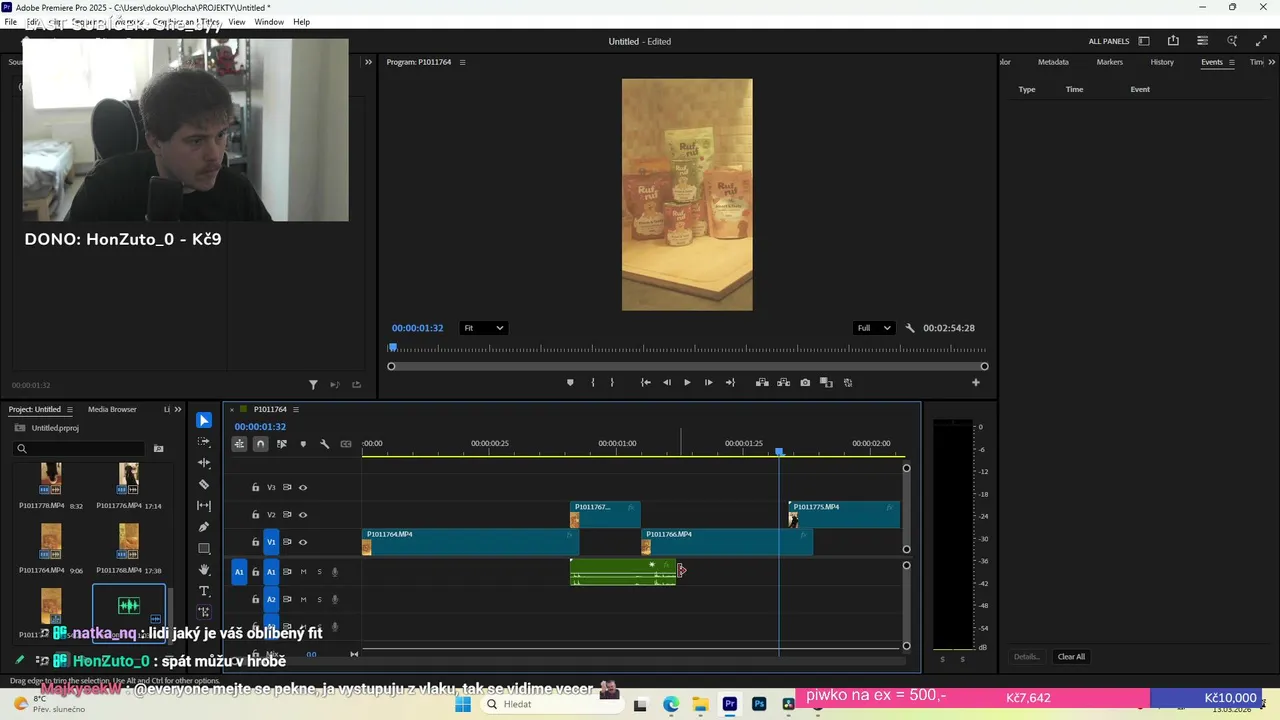Create a new bin in Project panel
1280x720 pixels.
pyautogui.click(x=158, y=449)
